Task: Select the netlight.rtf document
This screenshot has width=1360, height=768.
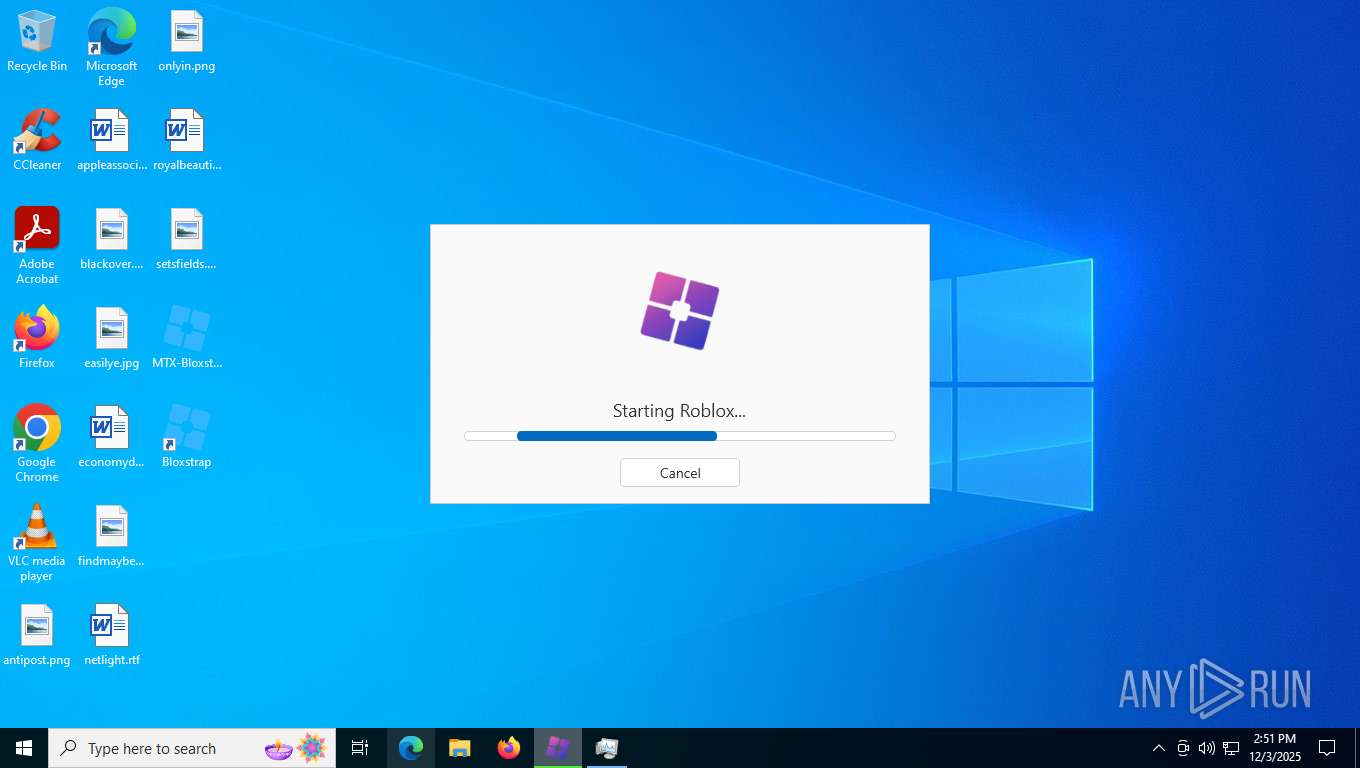Action: point(111,636)
